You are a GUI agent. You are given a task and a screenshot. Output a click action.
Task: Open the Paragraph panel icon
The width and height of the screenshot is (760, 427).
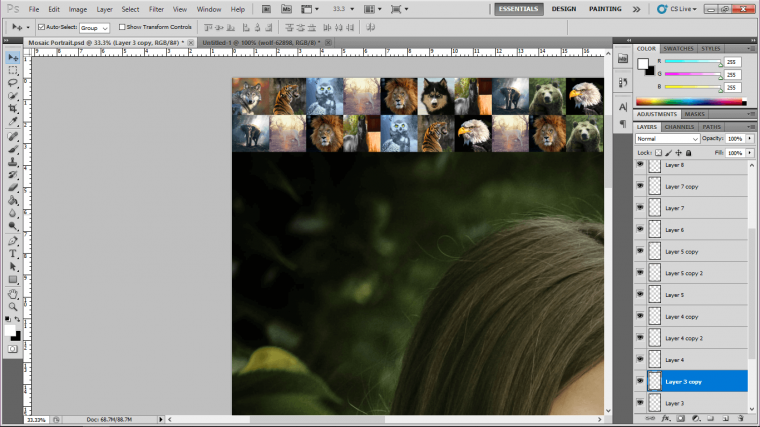[623, 124]
